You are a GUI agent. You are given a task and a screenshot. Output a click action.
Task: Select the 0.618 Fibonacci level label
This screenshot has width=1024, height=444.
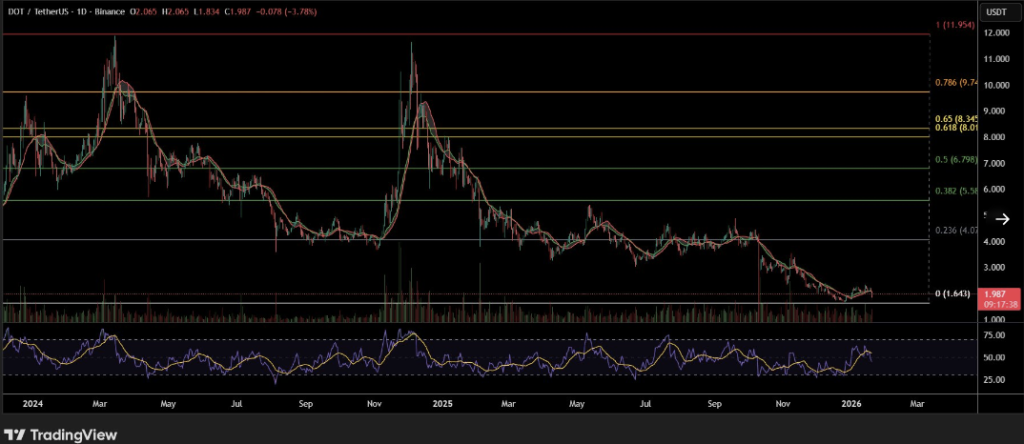click(953, 128)
